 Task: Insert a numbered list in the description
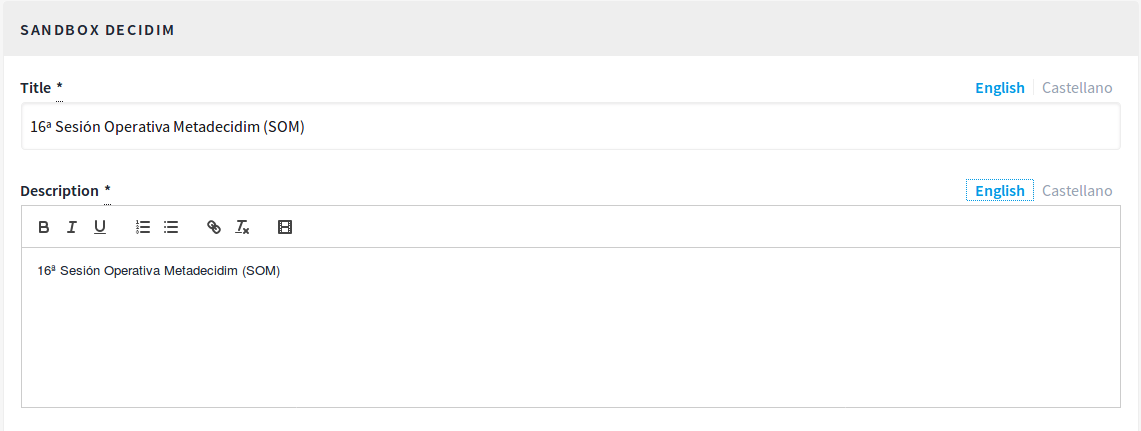coord(143,227)
